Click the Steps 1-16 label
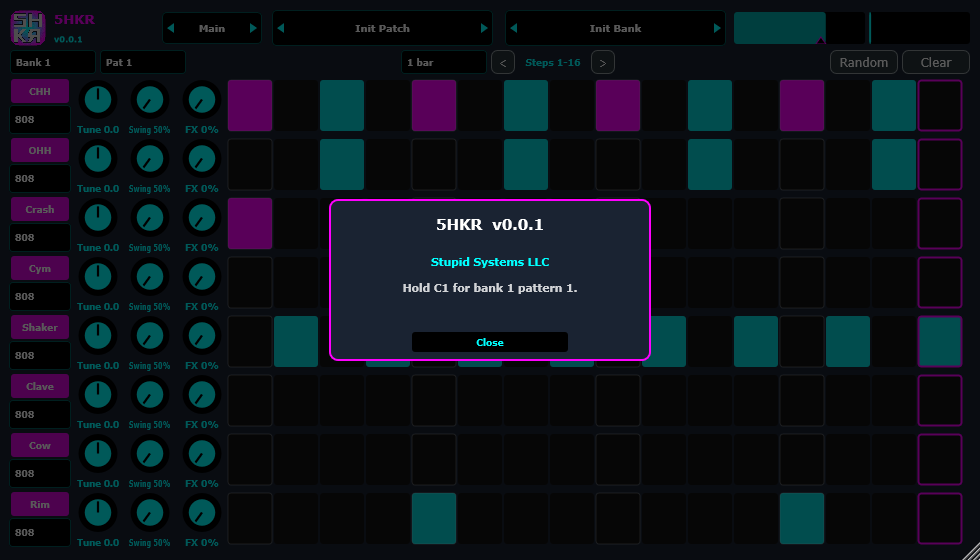 pyautogui.click(x=552, y=62)
